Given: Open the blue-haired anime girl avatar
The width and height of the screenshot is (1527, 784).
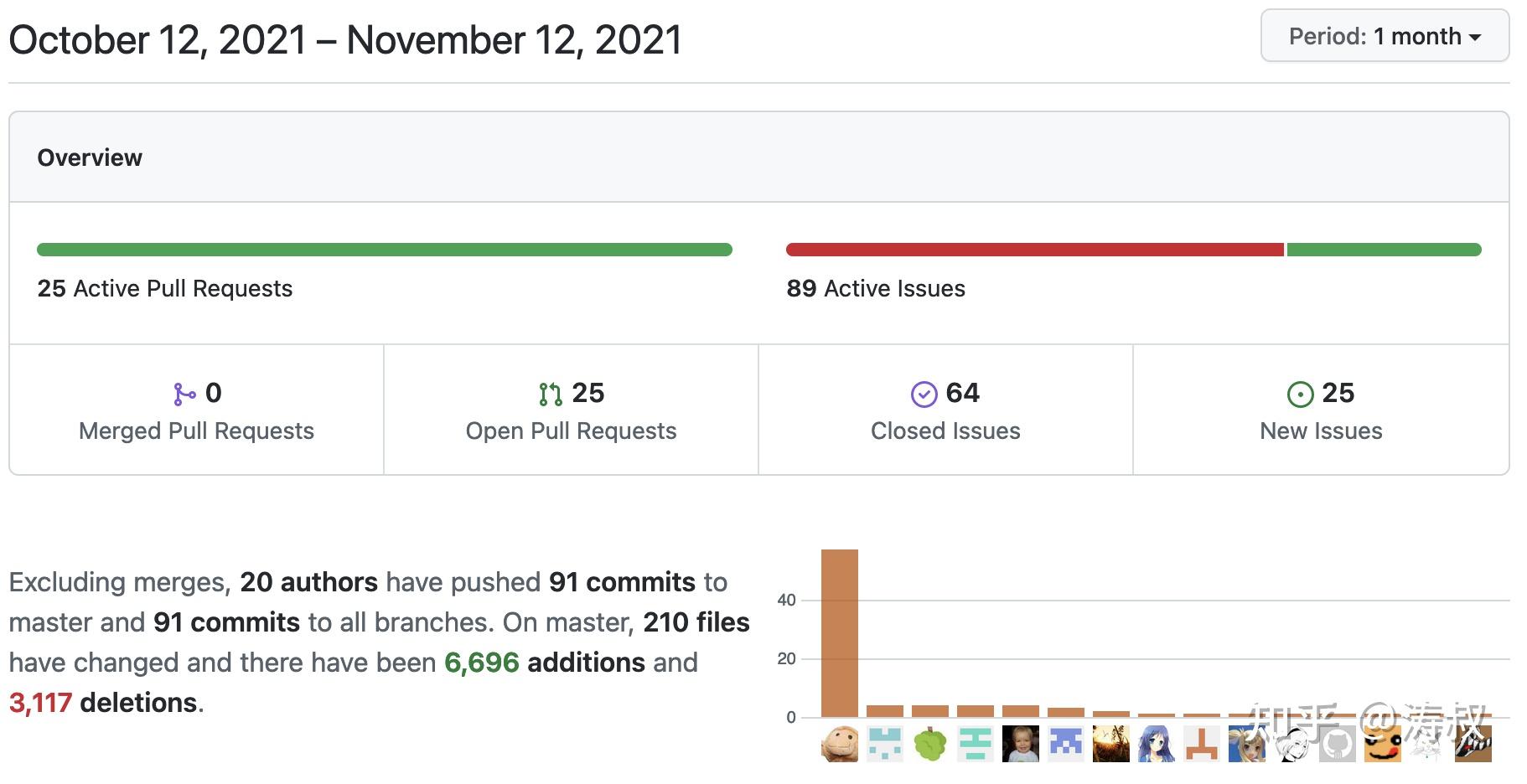Looking at the screenshot, I should pos(1157,744).
